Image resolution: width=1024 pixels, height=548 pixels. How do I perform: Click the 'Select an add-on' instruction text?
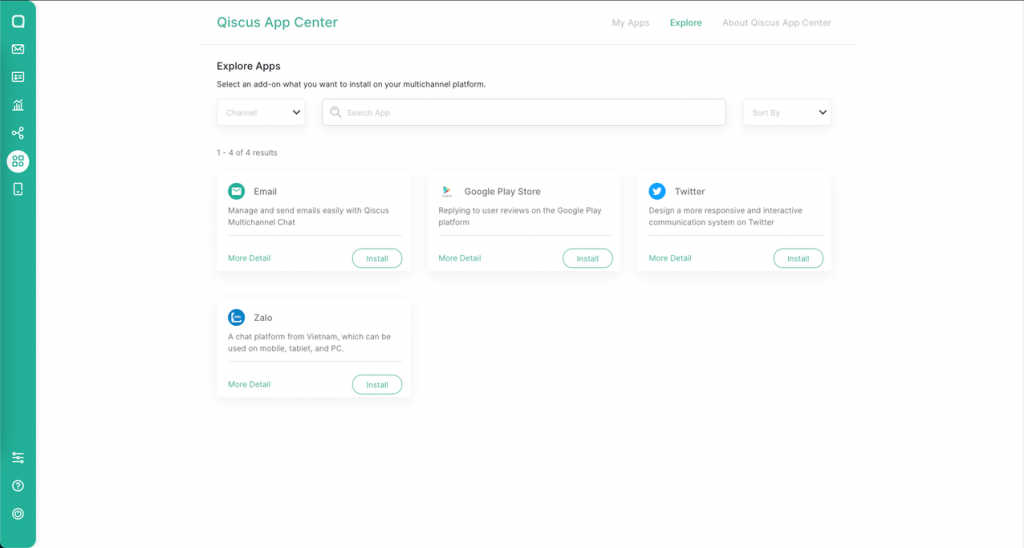(x=351, y=84)
